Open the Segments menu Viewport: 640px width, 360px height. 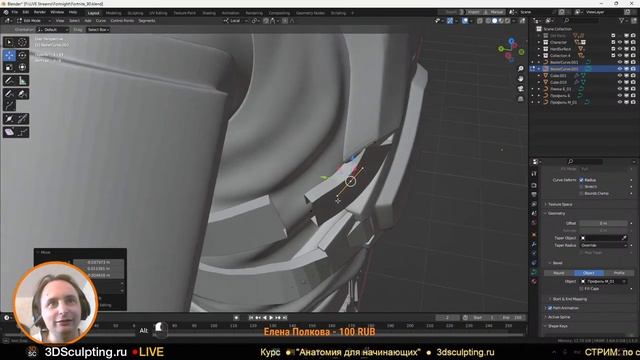(x=147, y=20)
